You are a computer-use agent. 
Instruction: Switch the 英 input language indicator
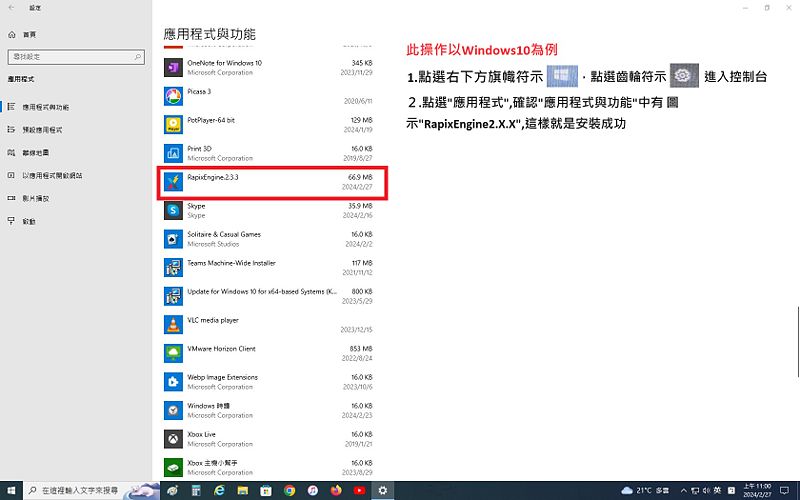718,490
